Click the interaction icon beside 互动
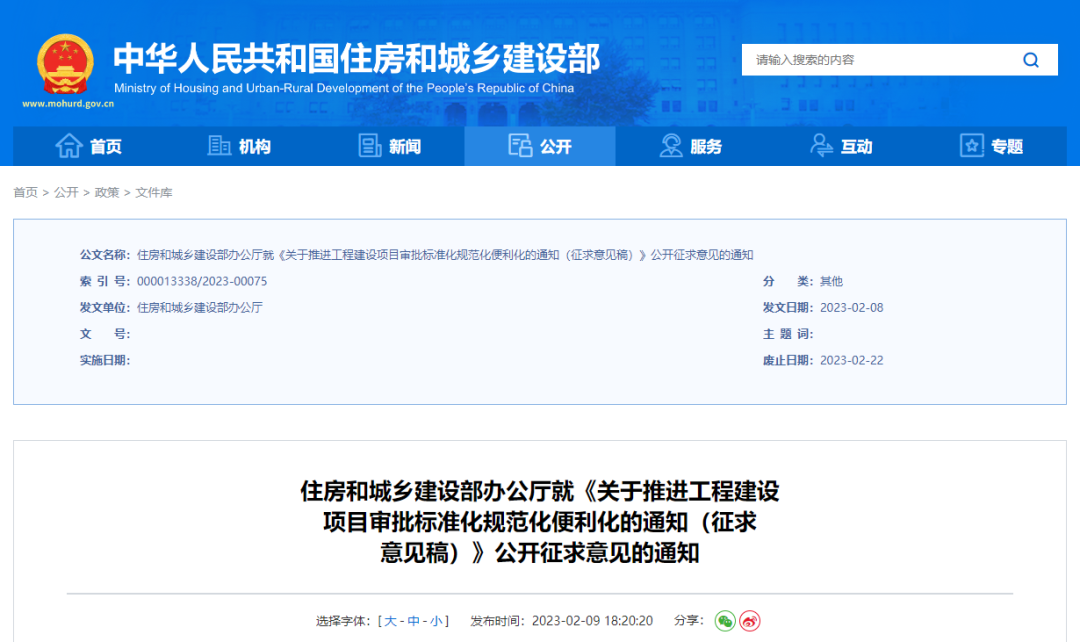 (821, 146)
